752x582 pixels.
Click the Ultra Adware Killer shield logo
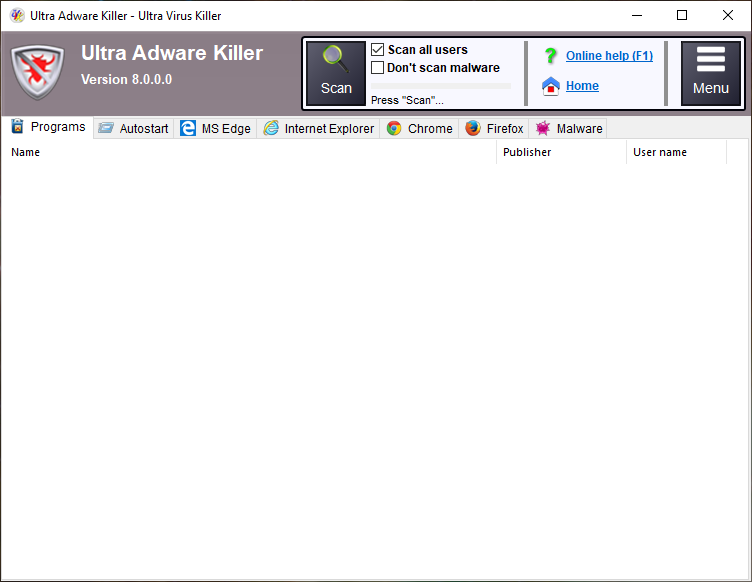pyautogui.click(x=37, y=72)
